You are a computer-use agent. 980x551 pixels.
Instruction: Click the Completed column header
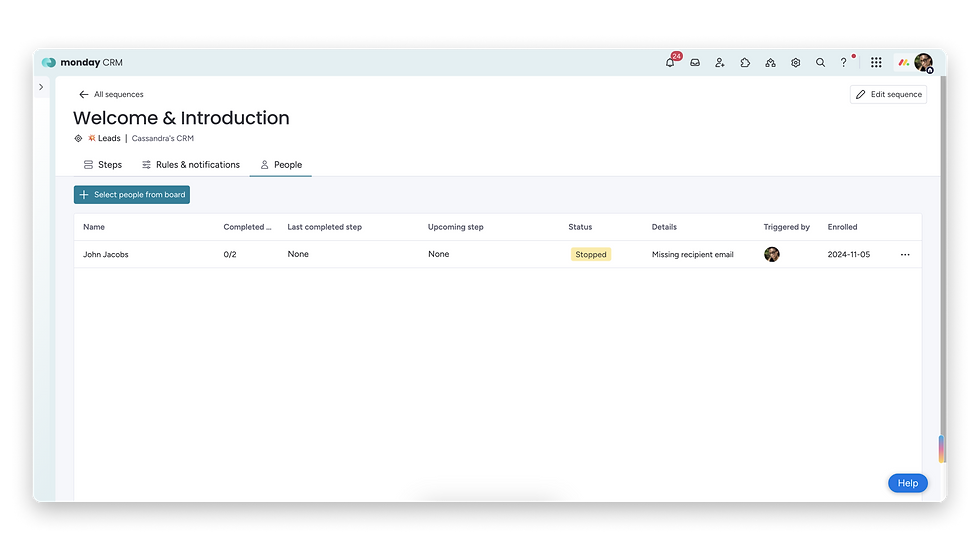[248, 227]
